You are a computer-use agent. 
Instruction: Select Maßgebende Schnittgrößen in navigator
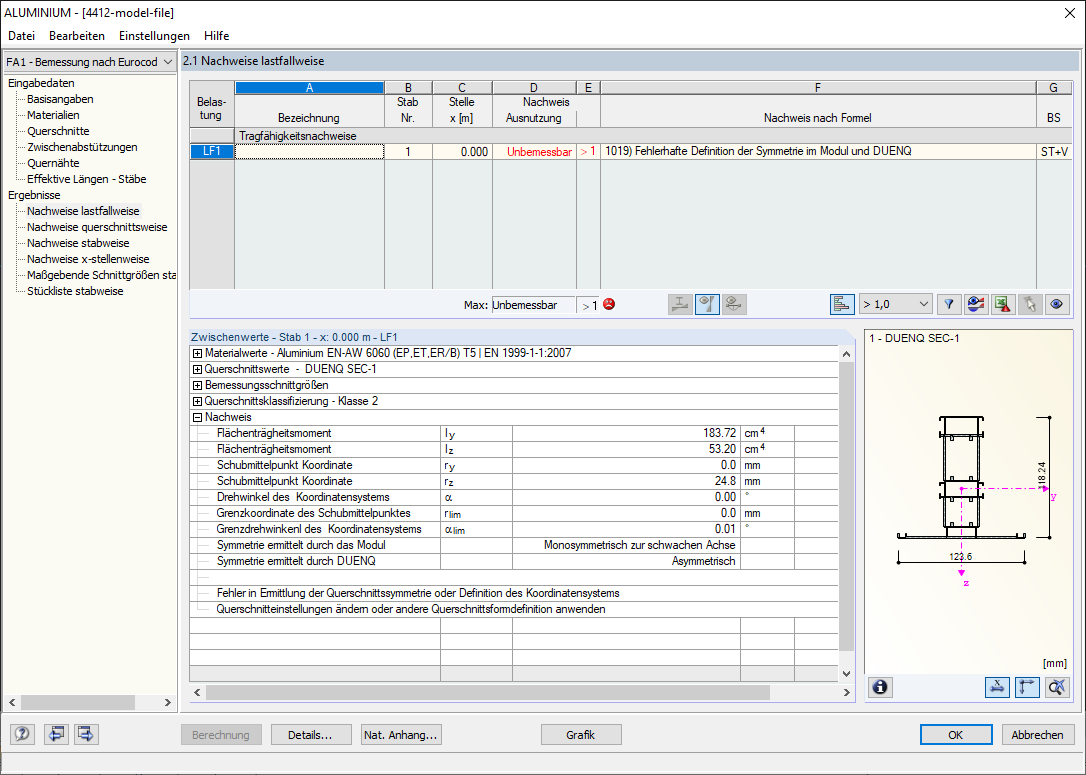pyautogui.click(x=101, y=275)
